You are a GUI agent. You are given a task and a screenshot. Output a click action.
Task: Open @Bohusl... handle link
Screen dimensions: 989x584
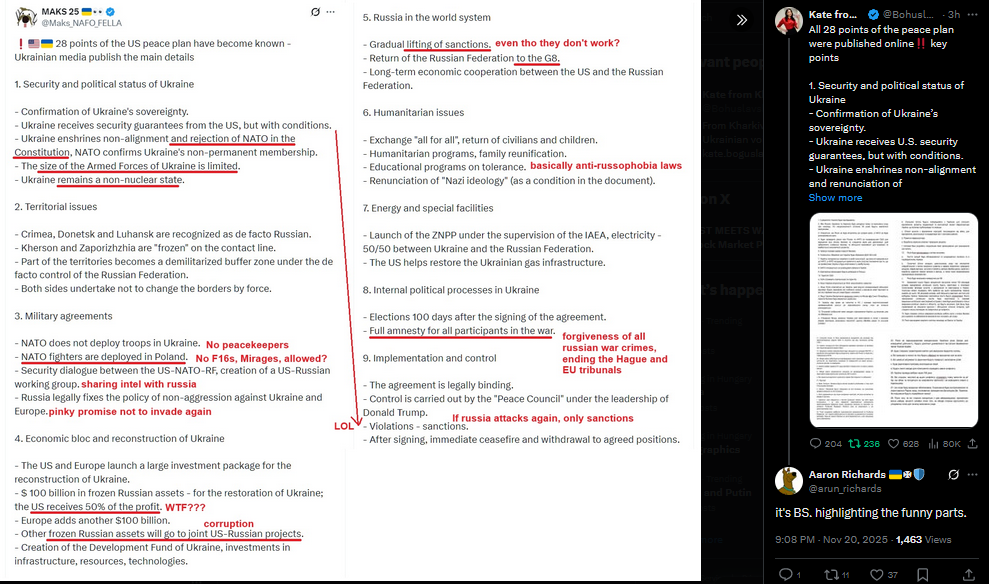click(x=908, y=14)
